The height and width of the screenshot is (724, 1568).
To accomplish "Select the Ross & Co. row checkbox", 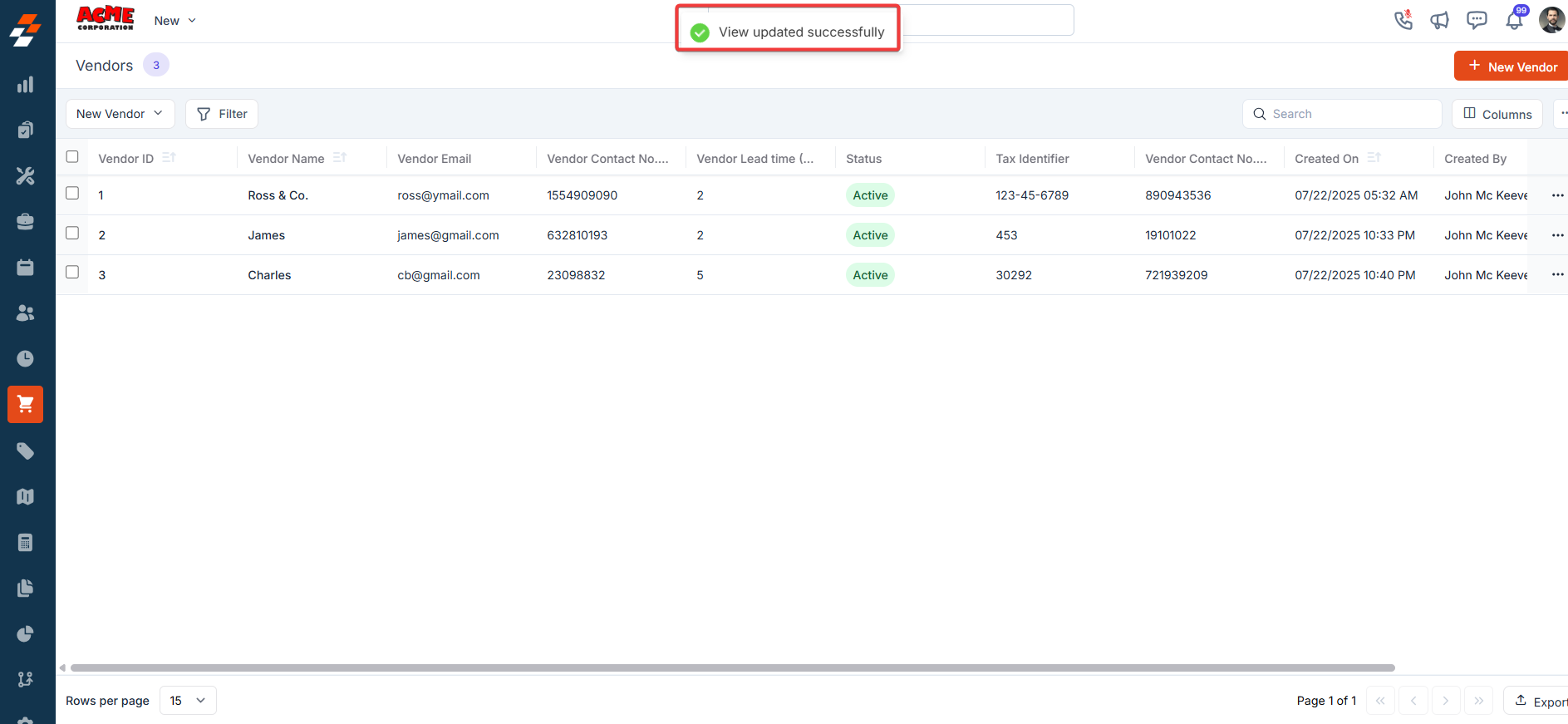I will tap(72, 193).
